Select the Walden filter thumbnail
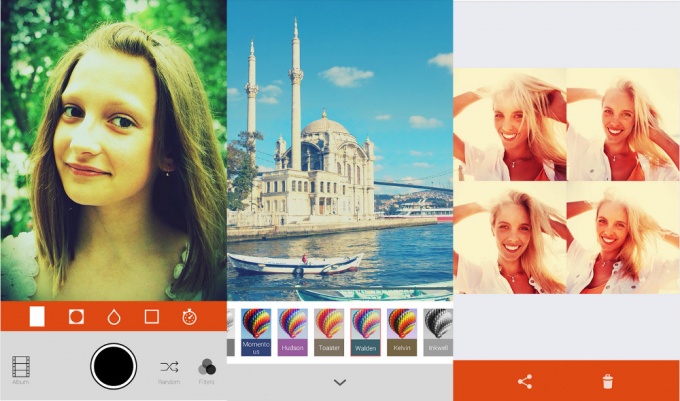Viewport: 680px width, 401px height. [x=366, y=332]
